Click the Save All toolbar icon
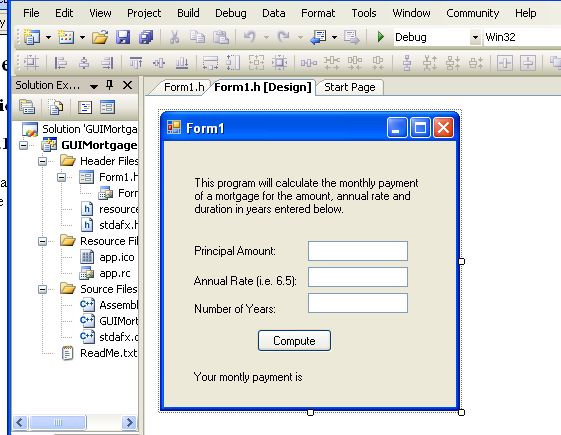This screenshot has width=561, height=435. [x=146, y=37]
